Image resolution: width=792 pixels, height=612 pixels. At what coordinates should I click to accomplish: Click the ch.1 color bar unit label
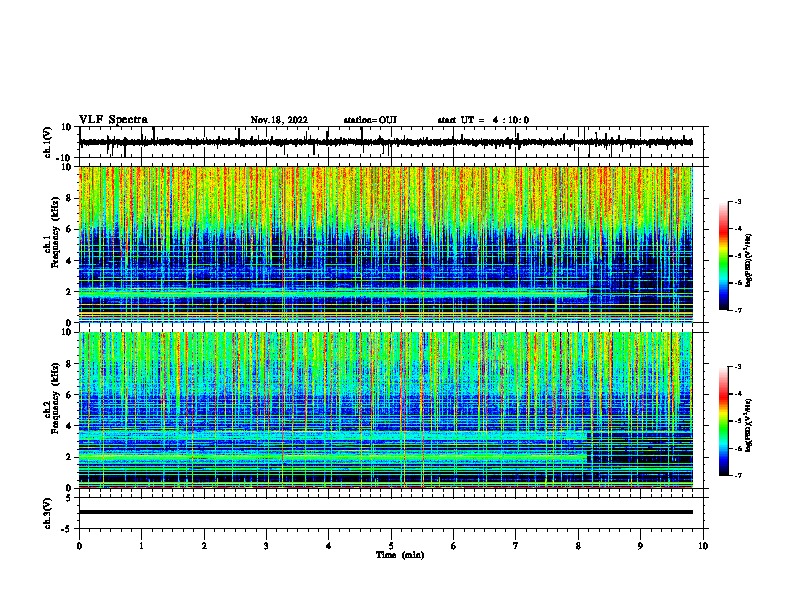tap(748, 260)
